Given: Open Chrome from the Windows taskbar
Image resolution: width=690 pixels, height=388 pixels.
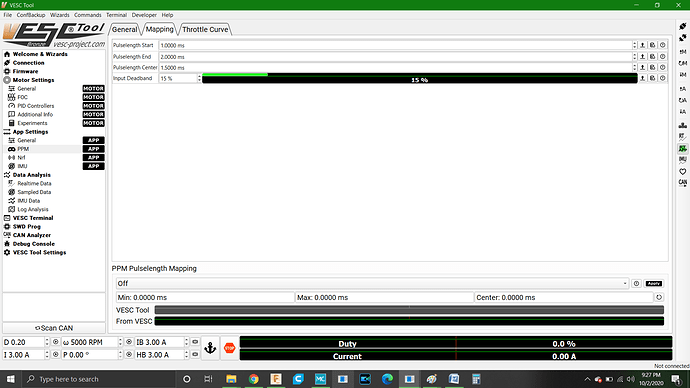Looking at the screenshot, I should pos(253,379).
